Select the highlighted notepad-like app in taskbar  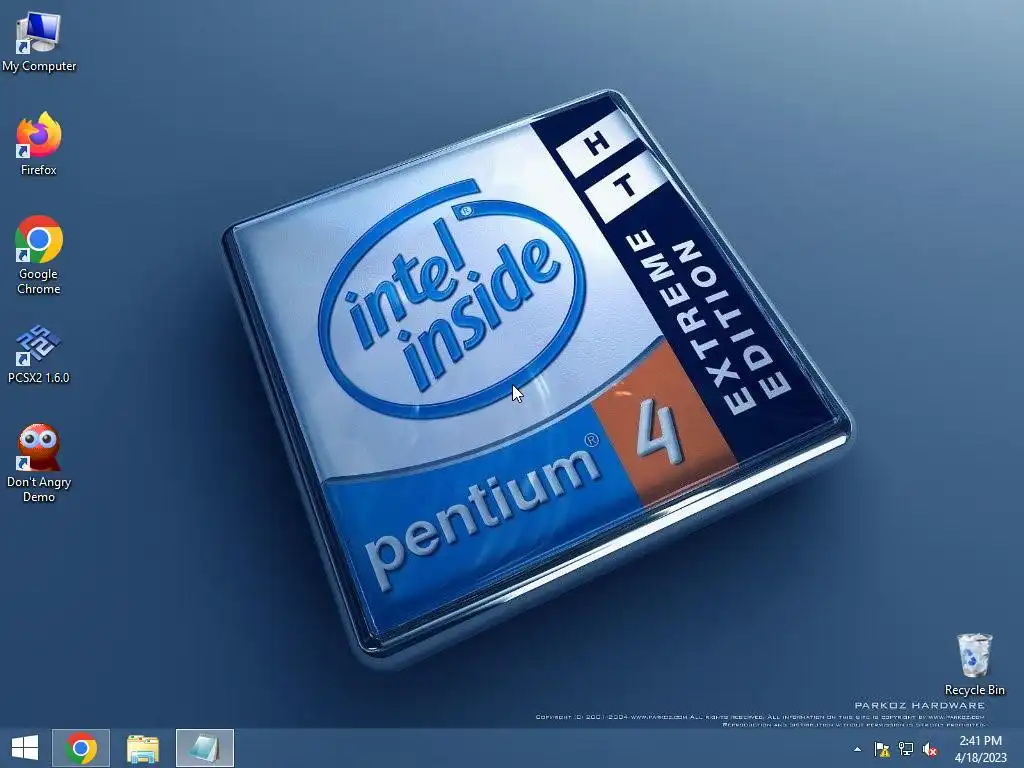(x=204, y=748)
